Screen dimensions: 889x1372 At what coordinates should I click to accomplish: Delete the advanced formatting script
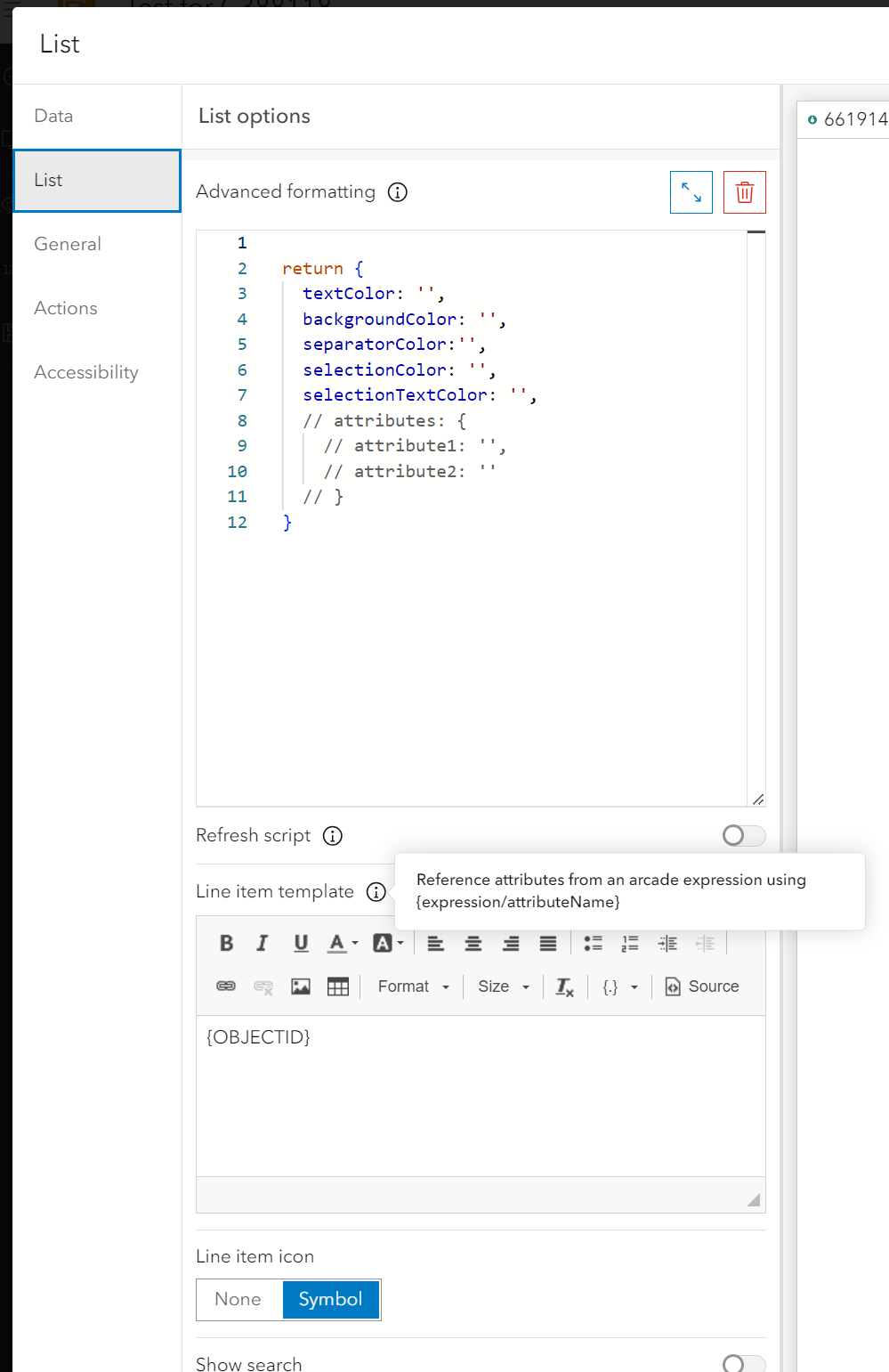click(x=744, y=191)
